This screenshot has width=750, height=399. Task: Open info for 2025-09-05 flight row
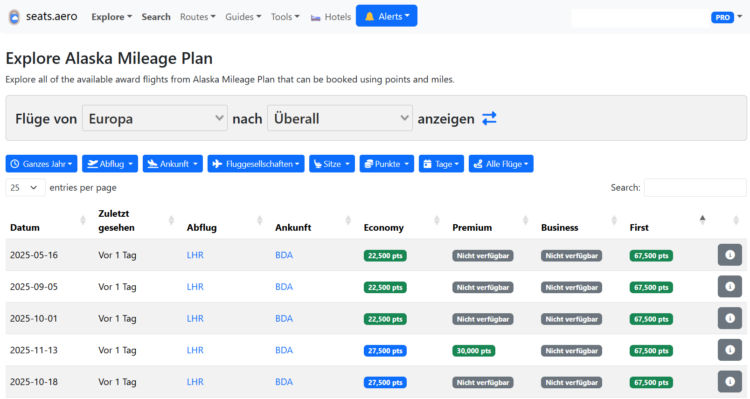click(x=729, y=287)
